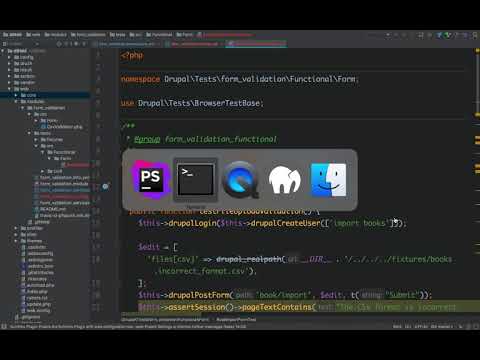The height and width of the screenshot is (360, 480).
Task: Click the line separator indicator in status bar
Action: tap(408, 326)
